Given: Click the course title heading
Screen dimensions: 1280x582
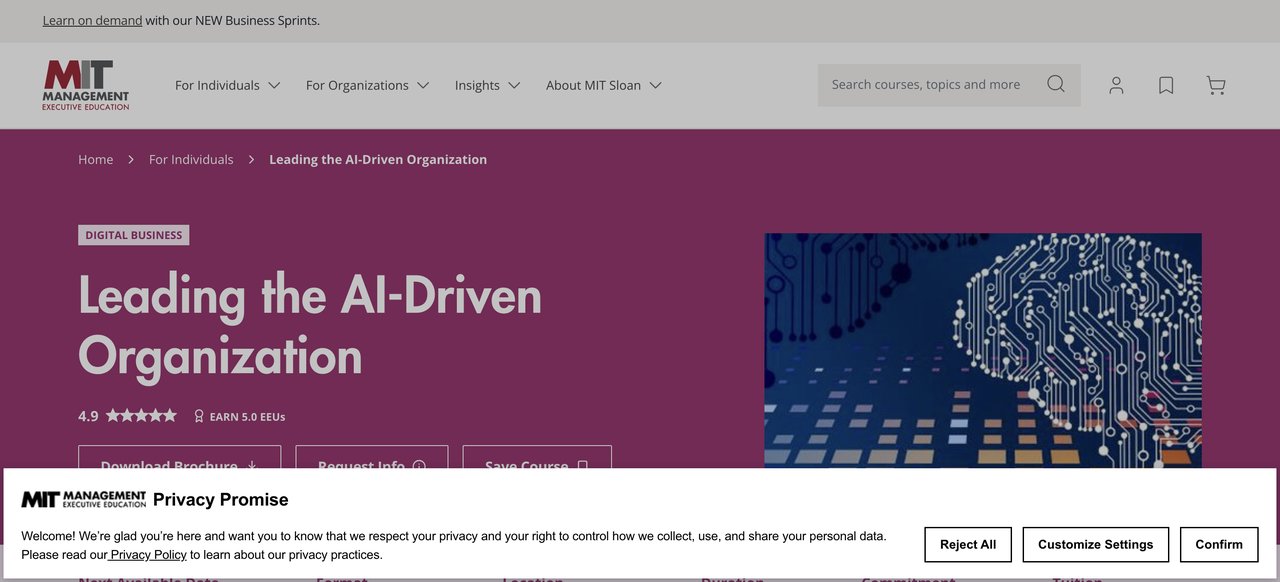Looking at the screenshot, I should click(310, 325).
